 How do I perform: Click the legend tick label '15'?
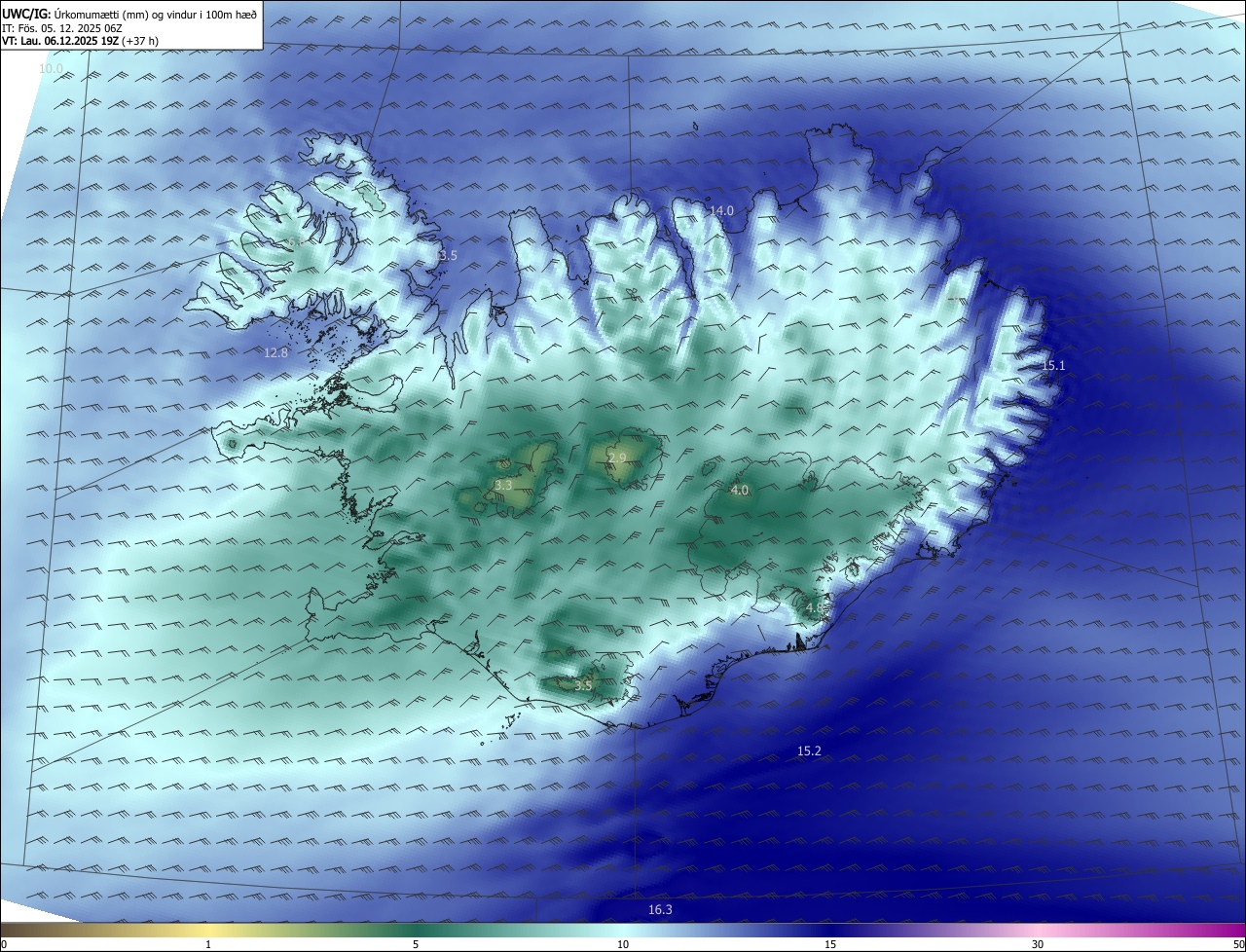(830, 944)
